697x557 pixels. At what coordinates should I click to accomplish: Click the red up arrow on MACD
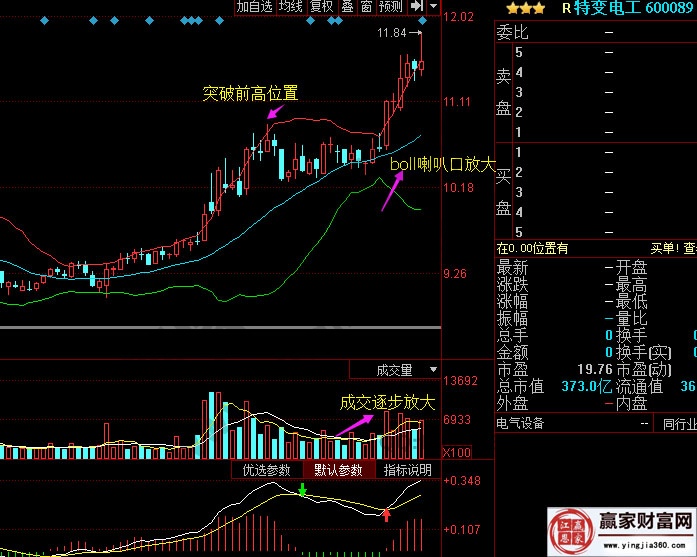pos(387,514)
